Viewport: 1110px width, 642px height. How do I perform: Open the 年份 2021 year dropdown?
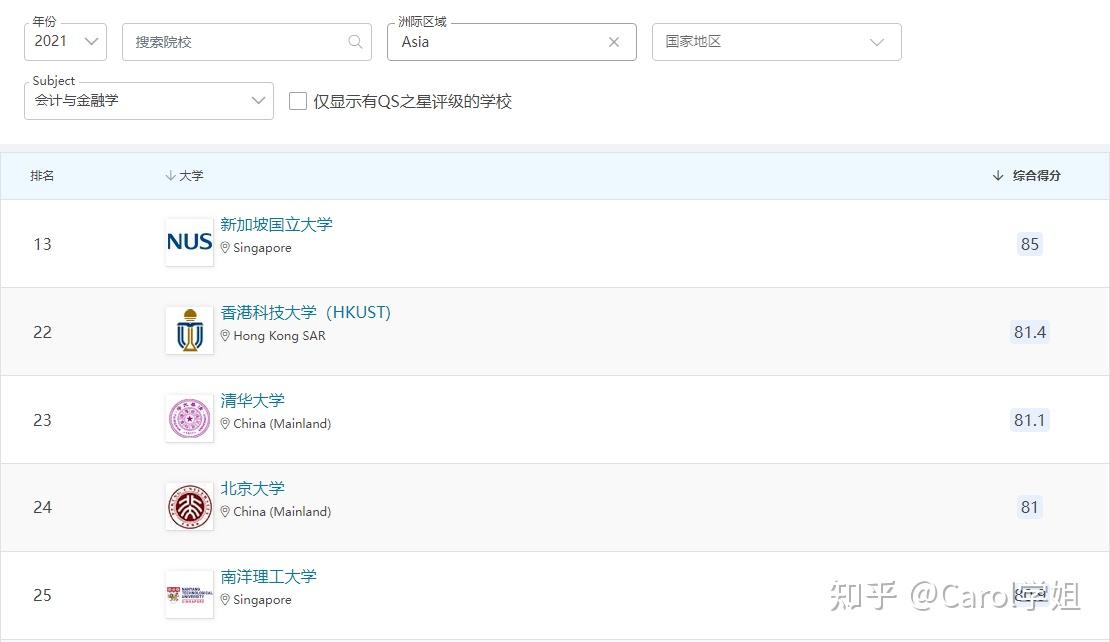[x=65, y=42]
